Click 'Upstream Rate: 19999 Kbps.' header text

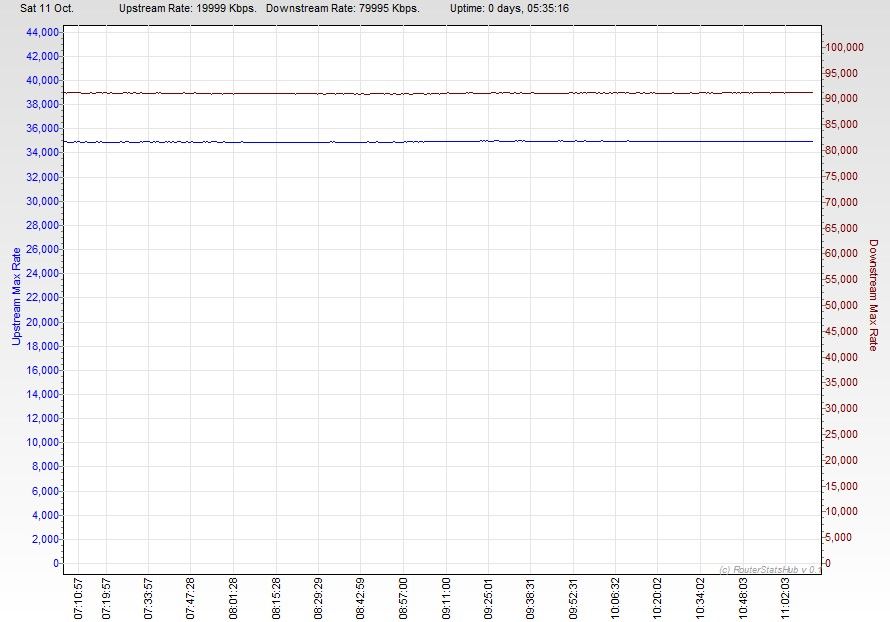point(188,9)
